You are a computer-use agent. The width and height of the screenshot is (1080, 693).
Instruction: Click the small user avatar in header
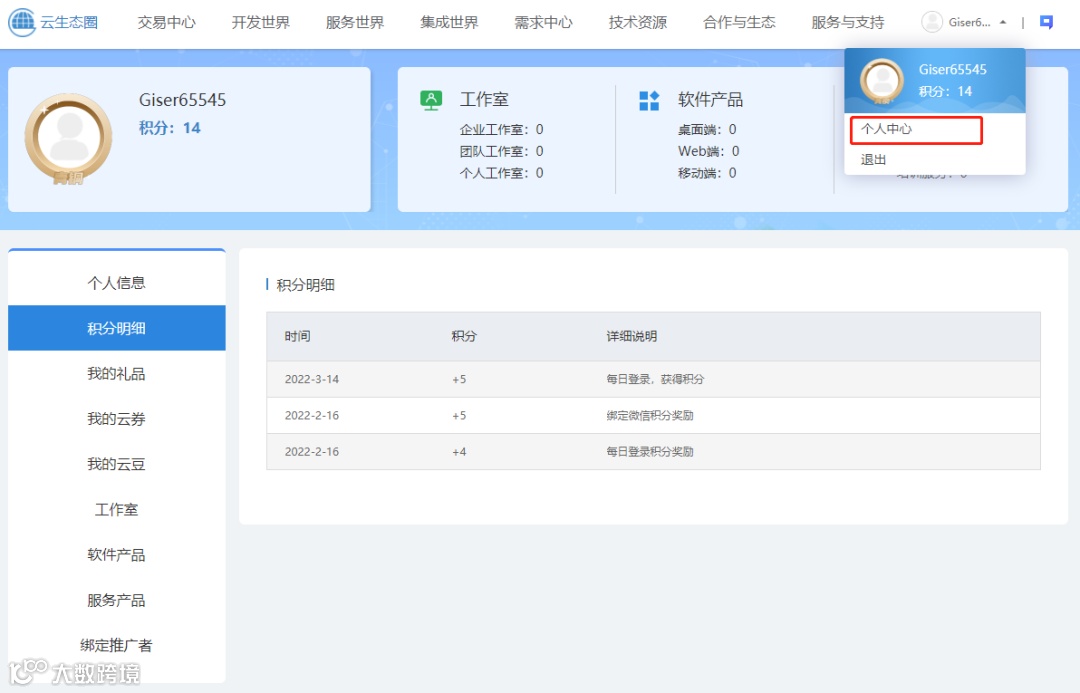click(932, 22)
